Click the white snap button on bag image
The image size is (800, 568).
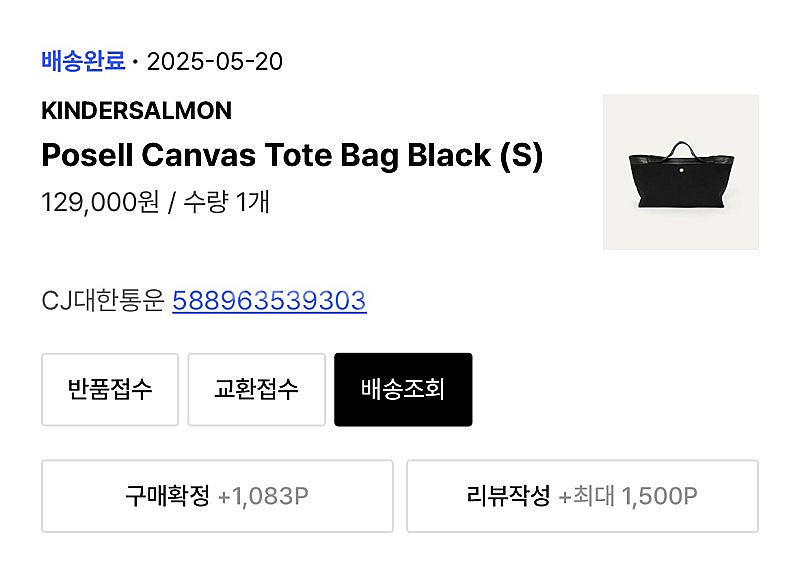tap(681, 170)
